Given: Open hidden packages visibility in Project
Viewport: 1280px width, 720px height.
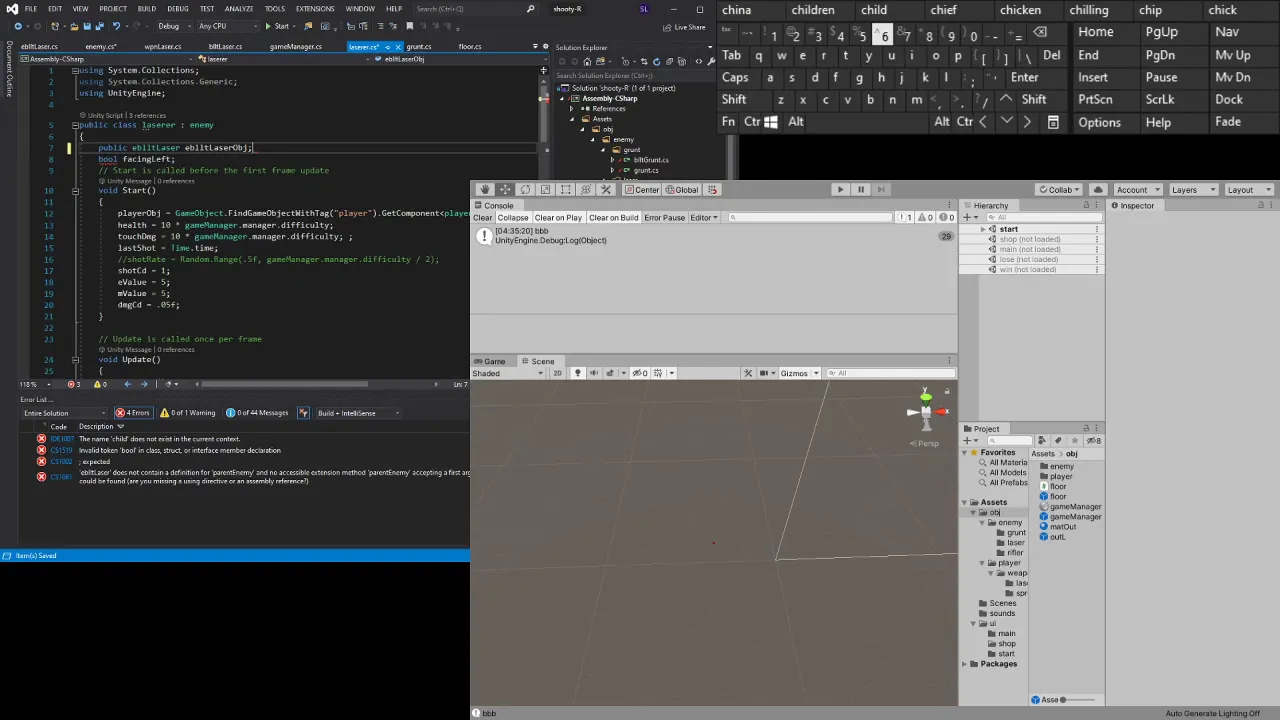Looking at the screenshot, I should 1094,440.
